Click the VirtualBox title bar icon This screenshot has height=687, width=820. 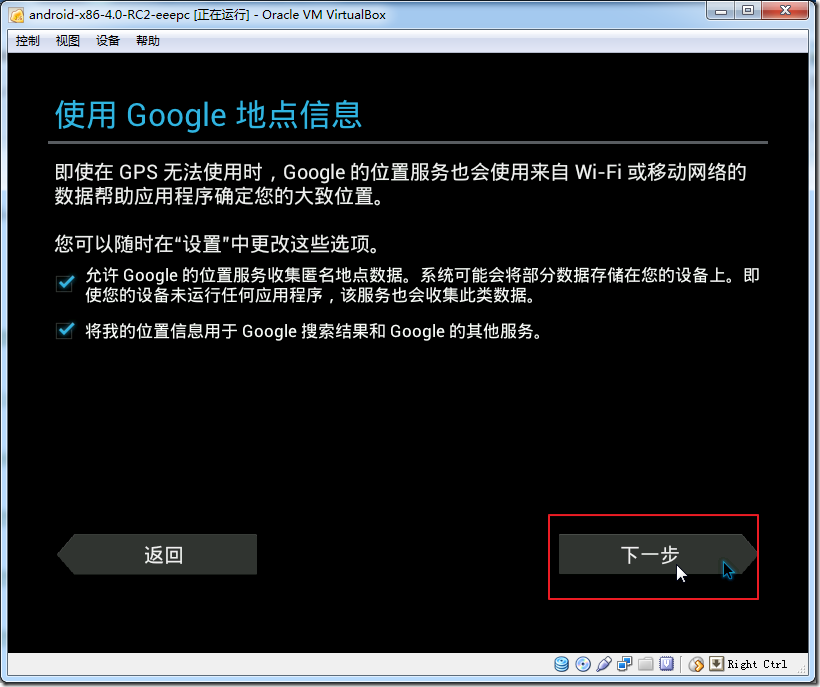pos(17,15)
